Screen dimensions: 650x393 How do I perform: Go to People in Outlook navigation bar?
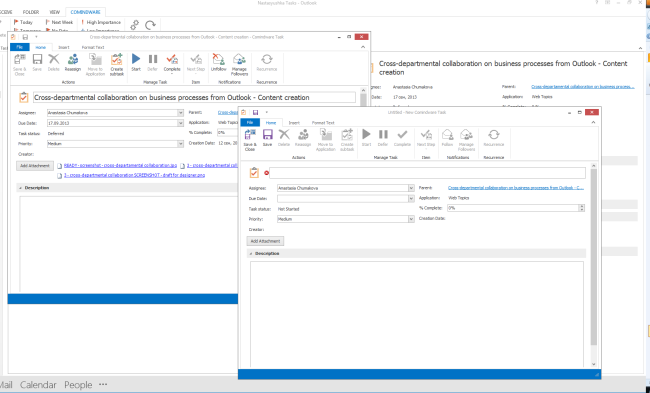[x=78, y=385]
